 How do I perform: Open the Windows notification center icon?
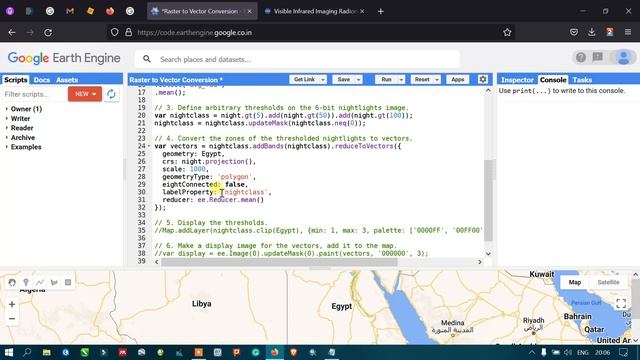(623, 352)
